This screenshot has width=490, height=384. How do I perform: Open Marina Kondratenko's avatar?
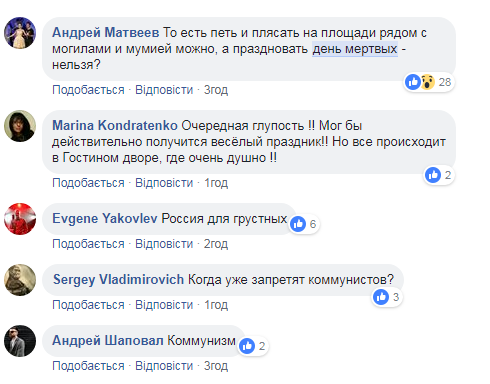[20, 126]
